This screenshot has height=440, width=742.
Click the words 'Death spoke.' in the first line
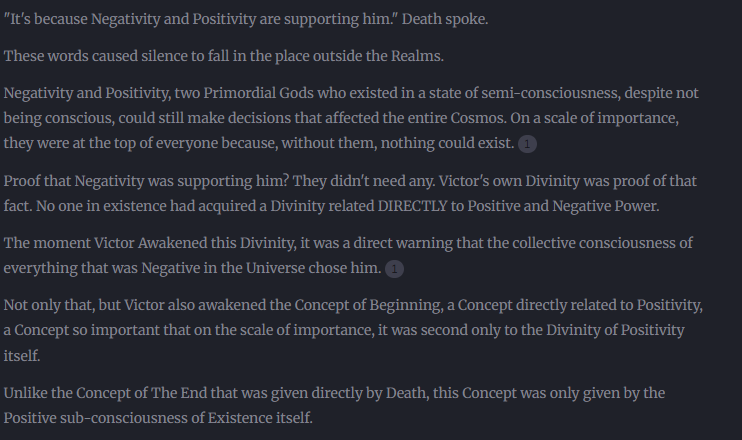click(x=445, y=19)
